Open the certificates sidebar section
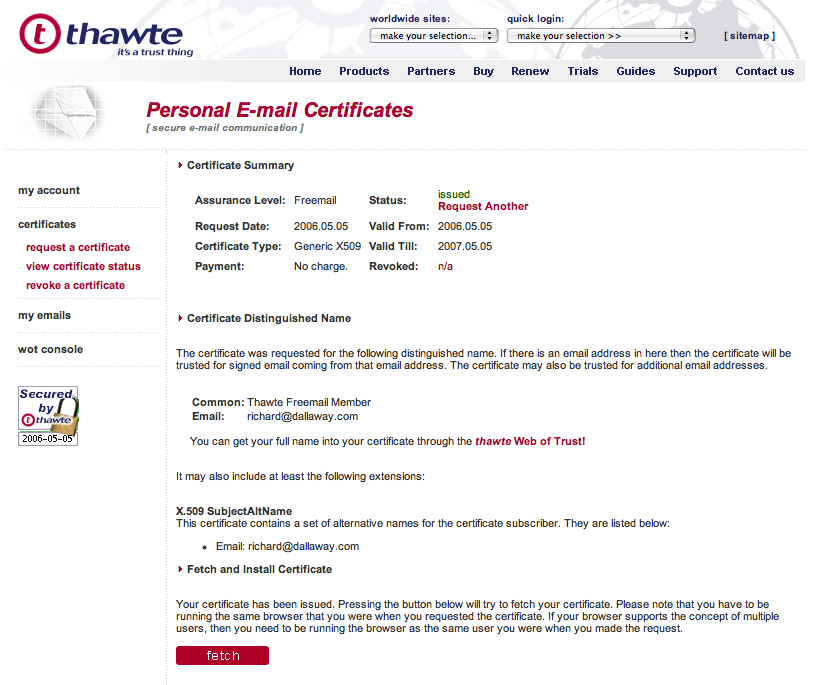This screenshot has height=685, width=816. click(47, 224)
